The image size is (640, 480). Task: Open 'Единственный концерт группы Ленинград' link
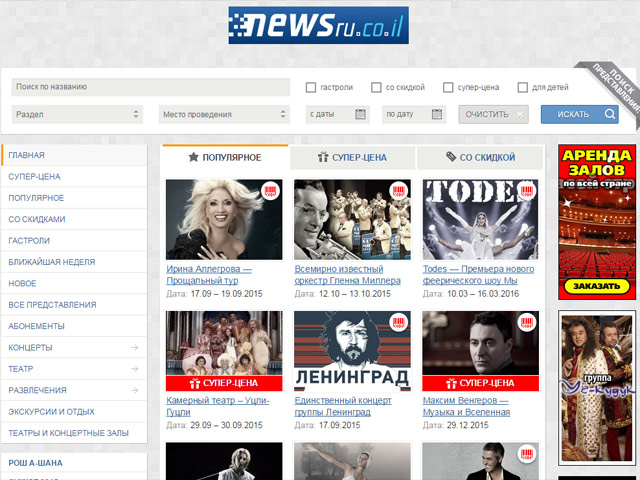(x=343, y=406)
